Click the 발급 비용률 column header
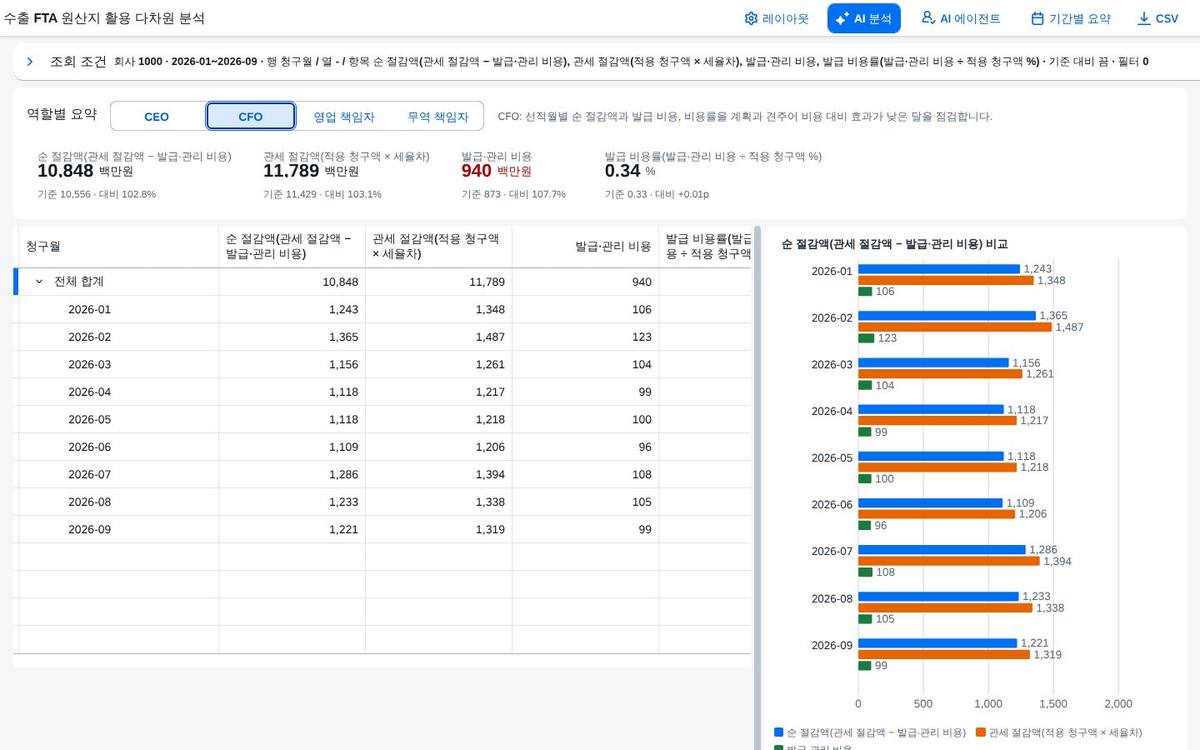Viewport: 1200px width, 750px height. [x=706, y=246]
